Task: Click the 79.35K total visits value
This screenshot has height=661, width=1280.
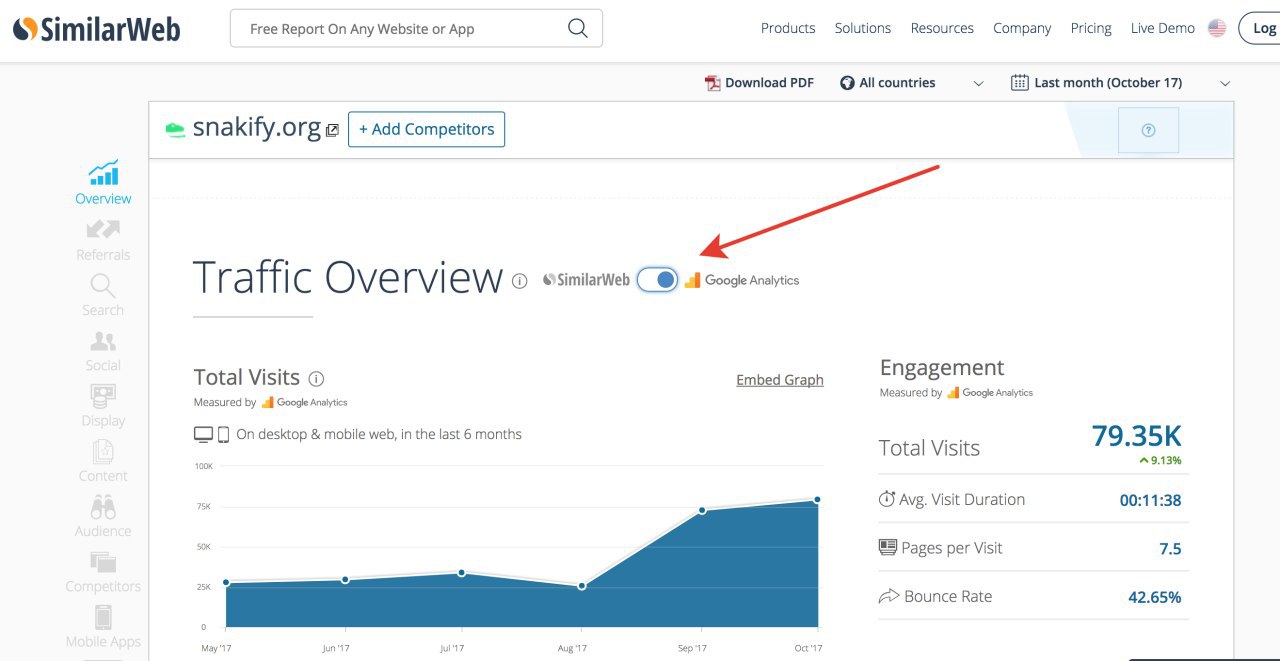Action: [1136, 436]
